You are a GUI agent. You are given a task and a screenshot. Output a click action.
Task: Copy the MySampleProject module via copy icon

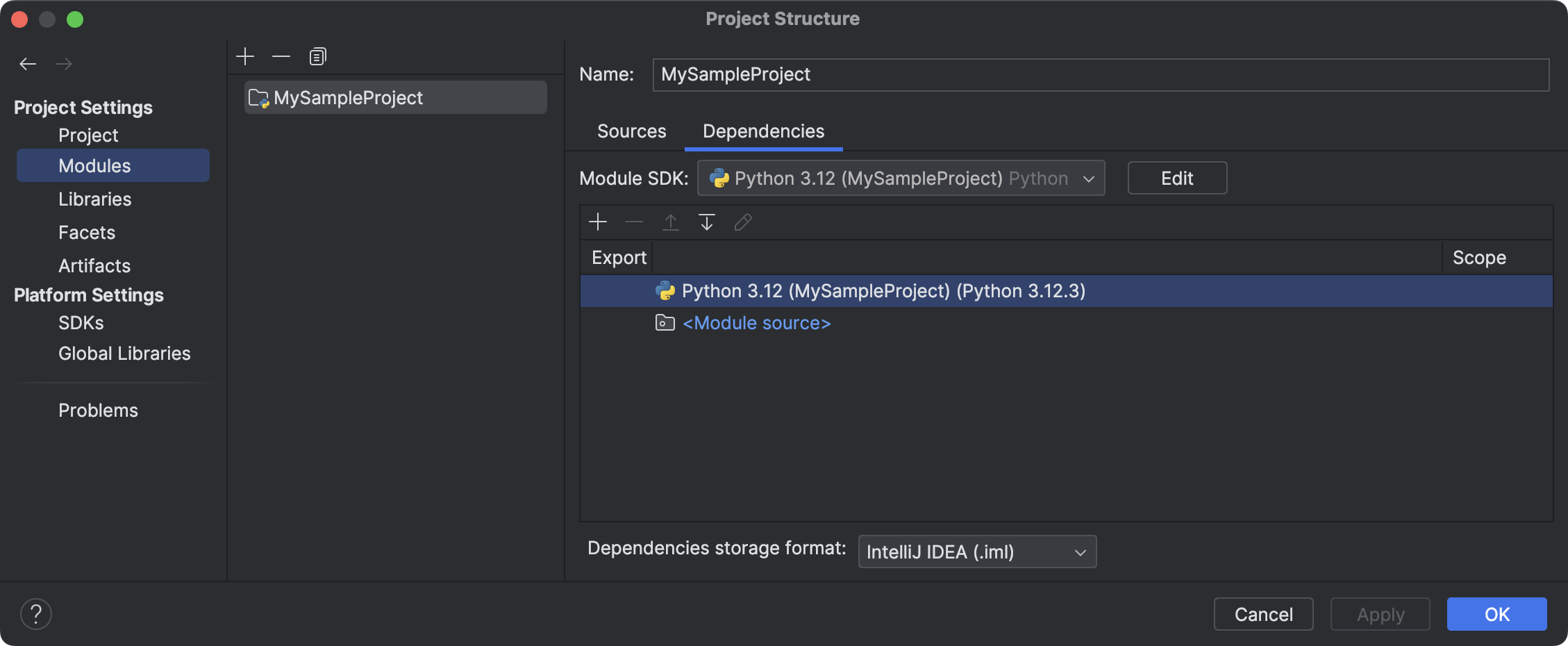[x=317, y=56]
